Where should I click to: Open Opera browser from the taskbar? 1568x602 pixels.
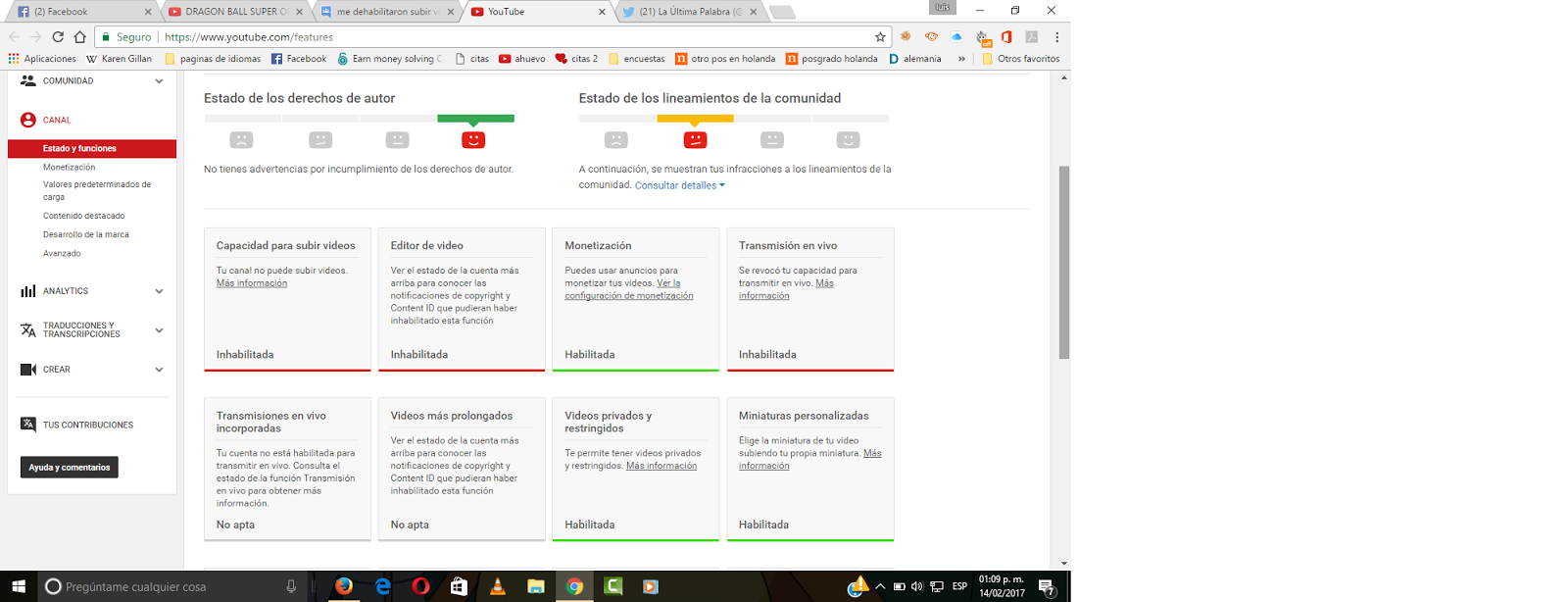coord(420,586)
